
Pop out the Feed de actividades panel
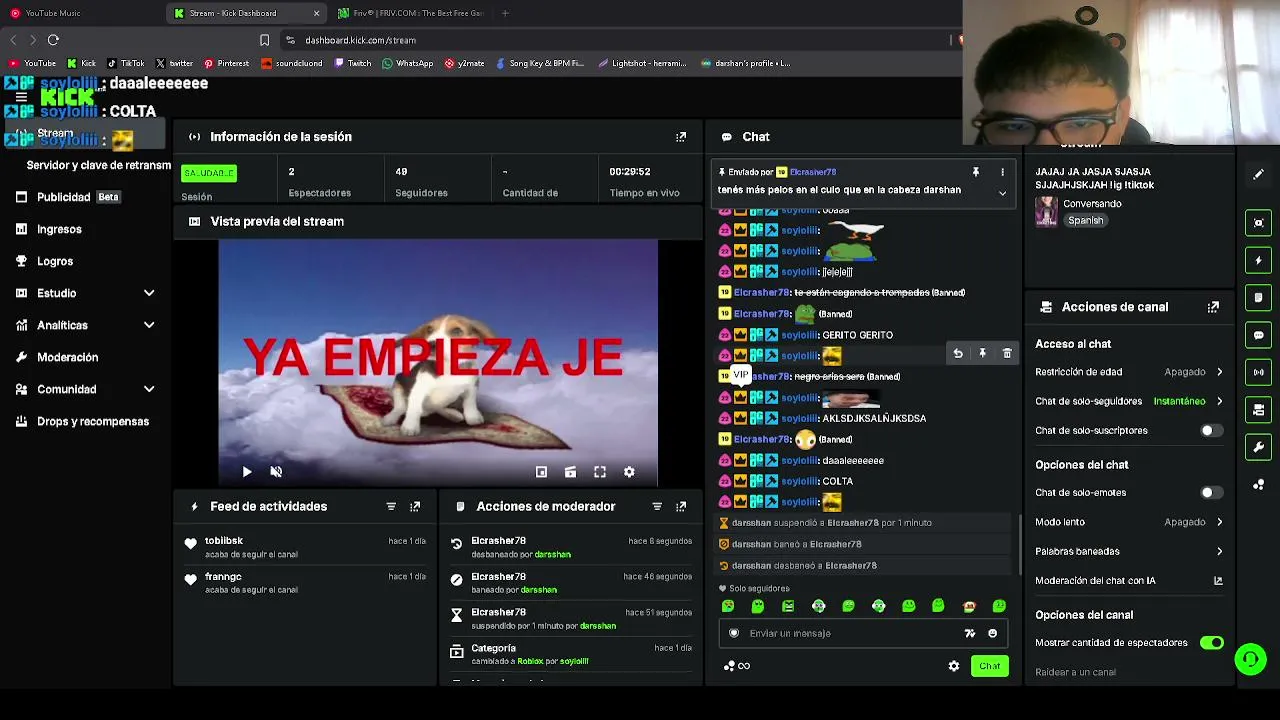point(415,507)
